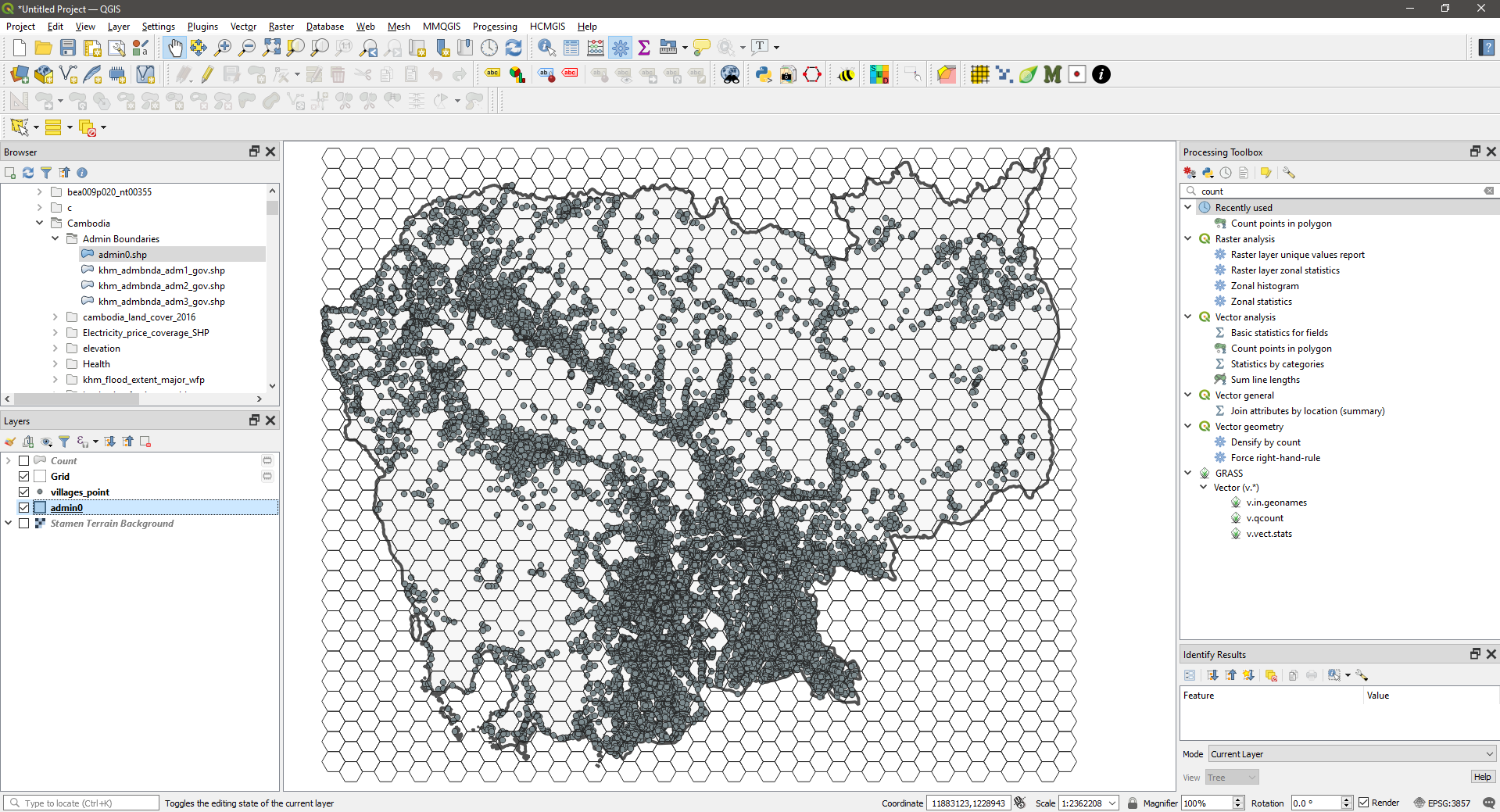Click the Zoom Out magnifier tool
Image resolution: width=1500 pixels, height=812 pixels.
247,48
